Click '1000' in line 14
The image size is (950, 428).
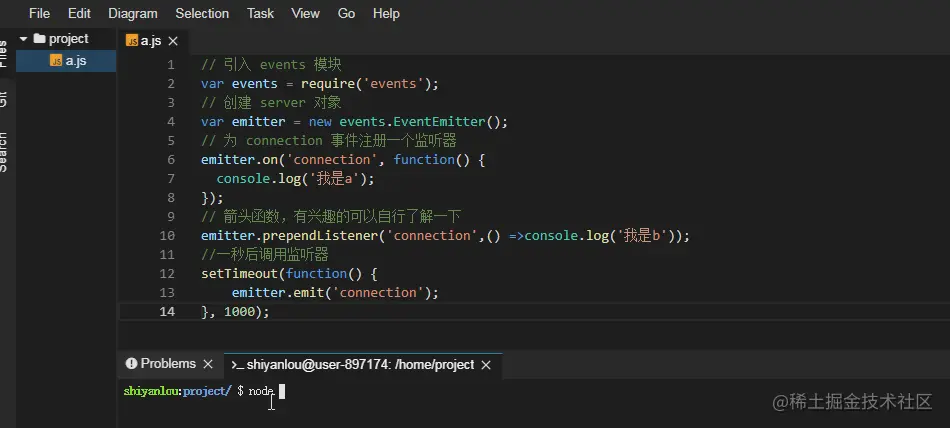tap(239, 312)
